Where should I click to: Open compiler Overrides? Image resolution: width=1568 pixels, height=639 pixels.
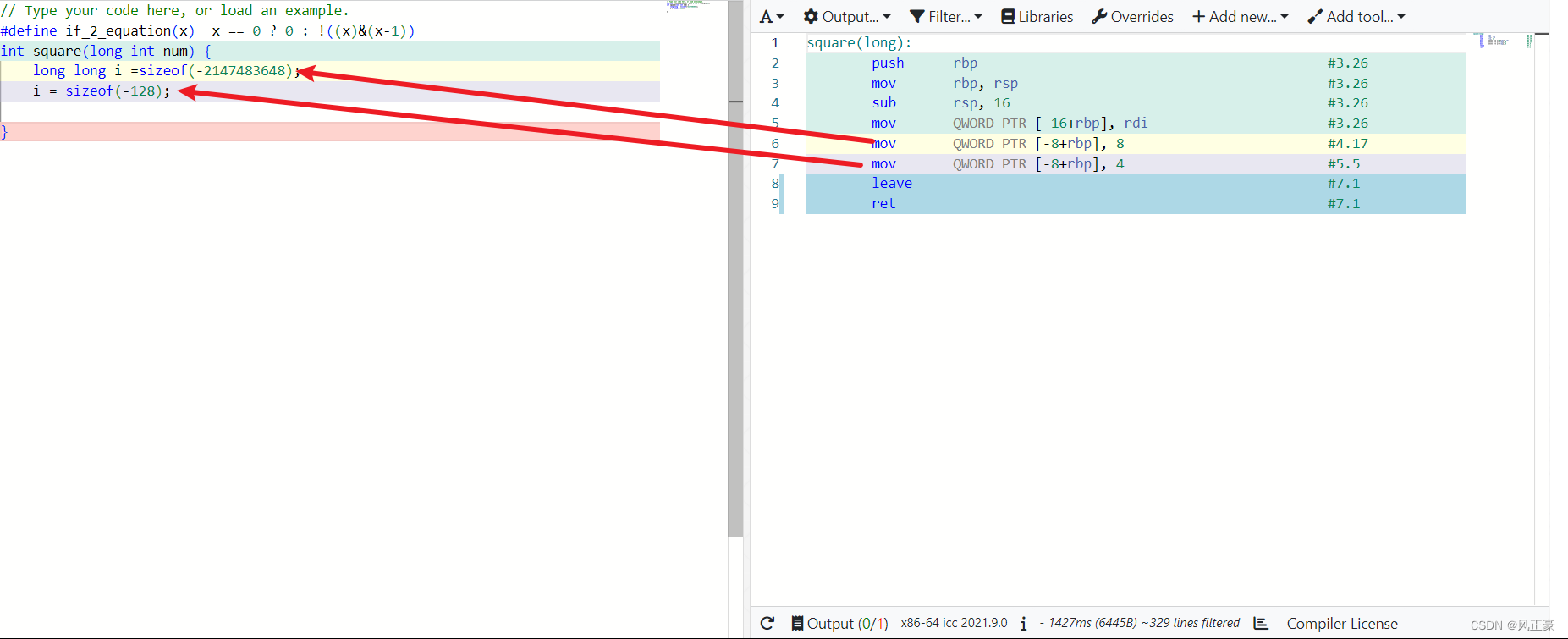coord(1133,17)
